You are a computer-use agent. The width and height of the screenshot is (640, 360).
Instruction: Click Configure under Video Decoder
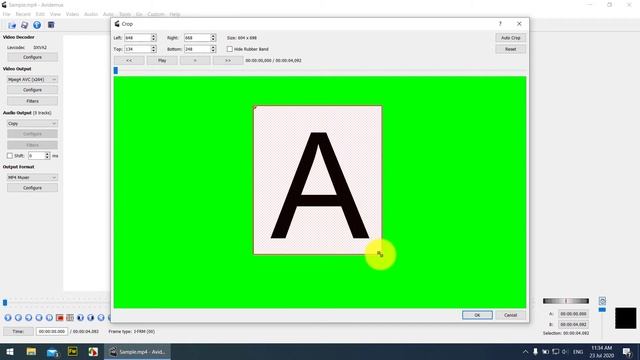tap(32, 57)
